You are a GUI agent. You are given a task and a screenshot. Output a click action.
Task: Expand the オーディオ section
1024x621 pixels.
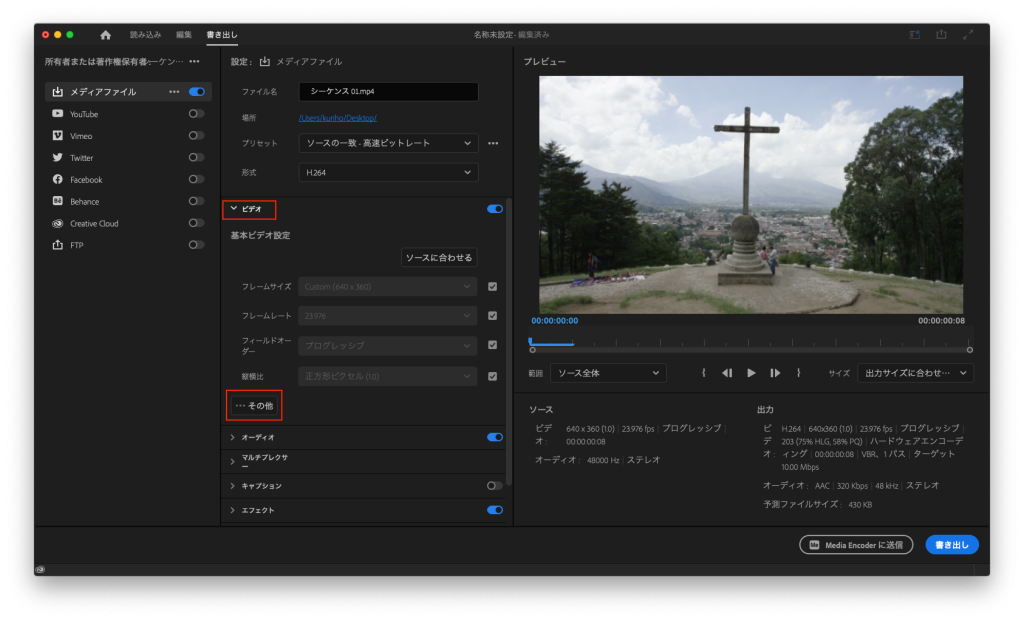tap(233, 437)
